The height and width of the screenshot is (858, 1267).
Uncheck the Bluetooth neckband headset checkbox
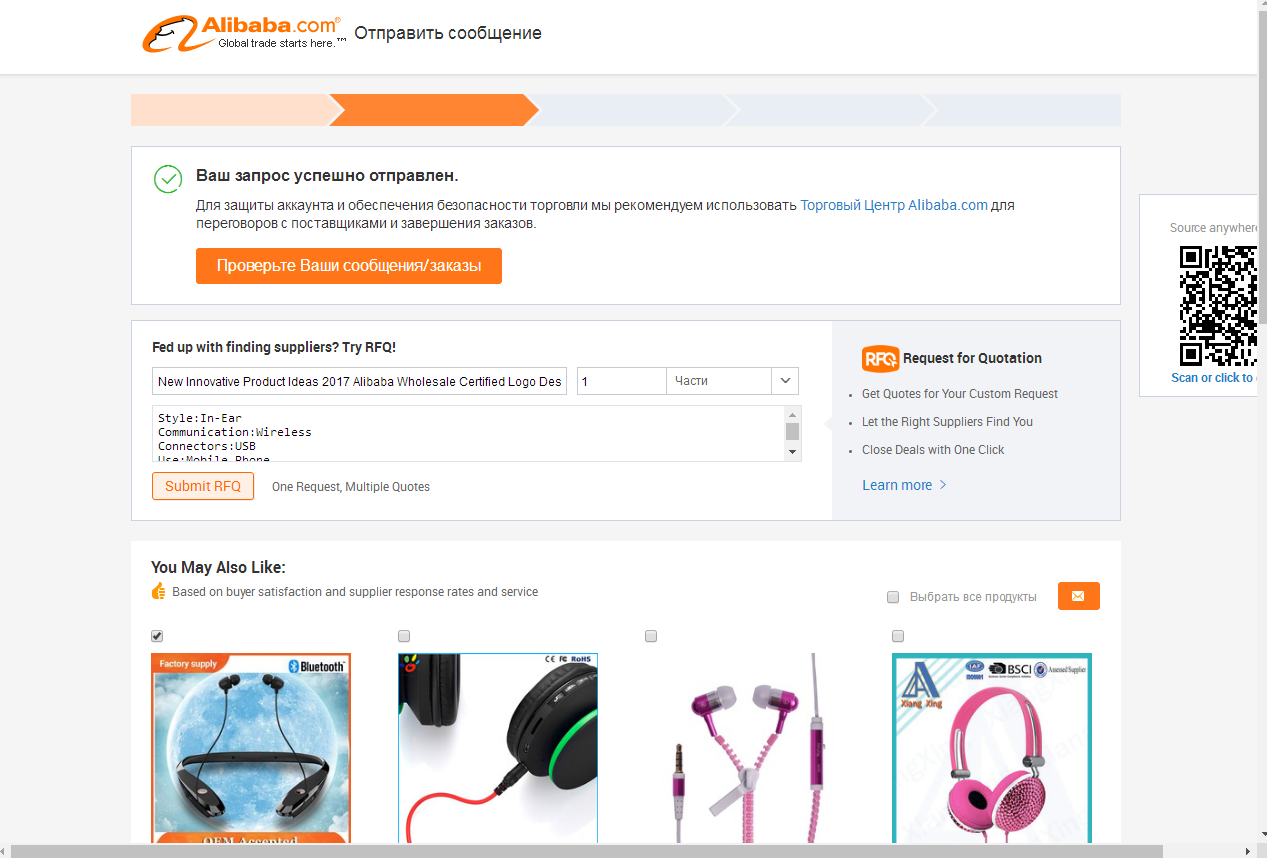[x=157, y=636]
